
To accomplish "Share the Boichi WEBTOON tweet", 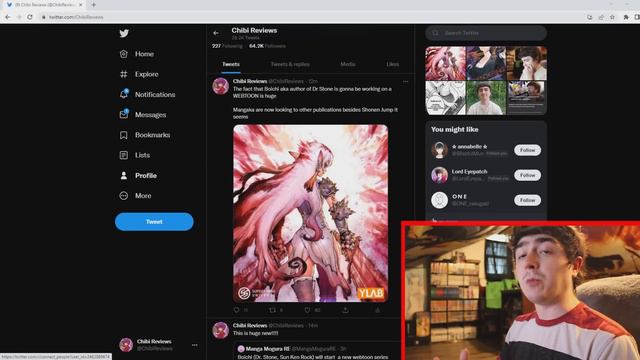I will coord(345,310).
